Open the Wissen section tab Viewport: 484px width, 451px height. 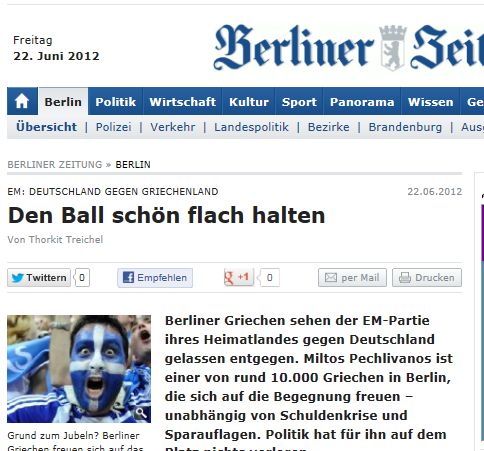[430, 102]
